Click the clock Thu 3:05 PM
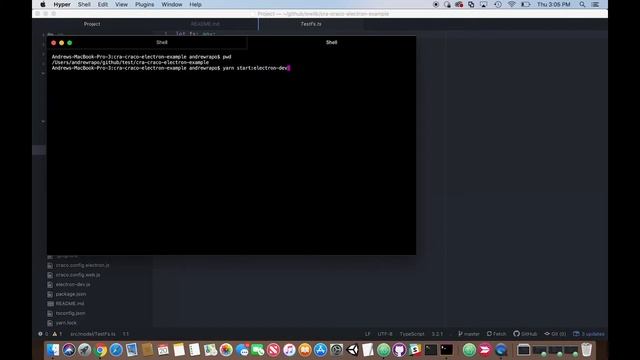This screenshot has height=360, width=640. click(553, 4)
